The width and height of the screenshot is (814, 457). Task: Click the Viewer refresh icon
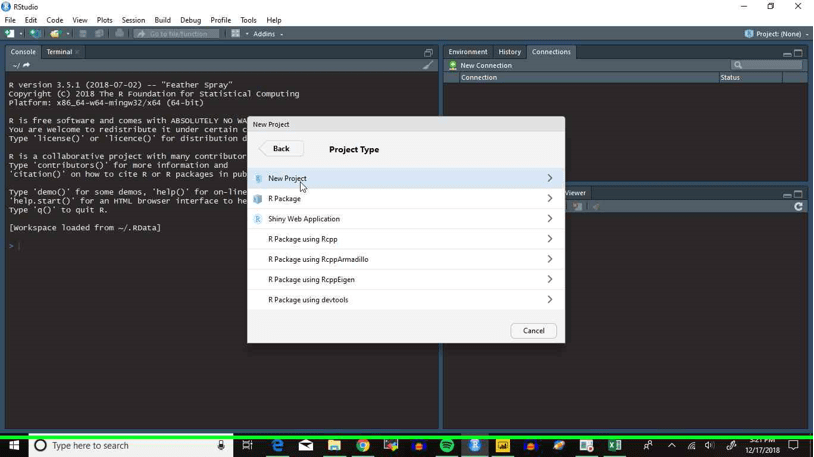pyautogui.click(x=798, y=207)
